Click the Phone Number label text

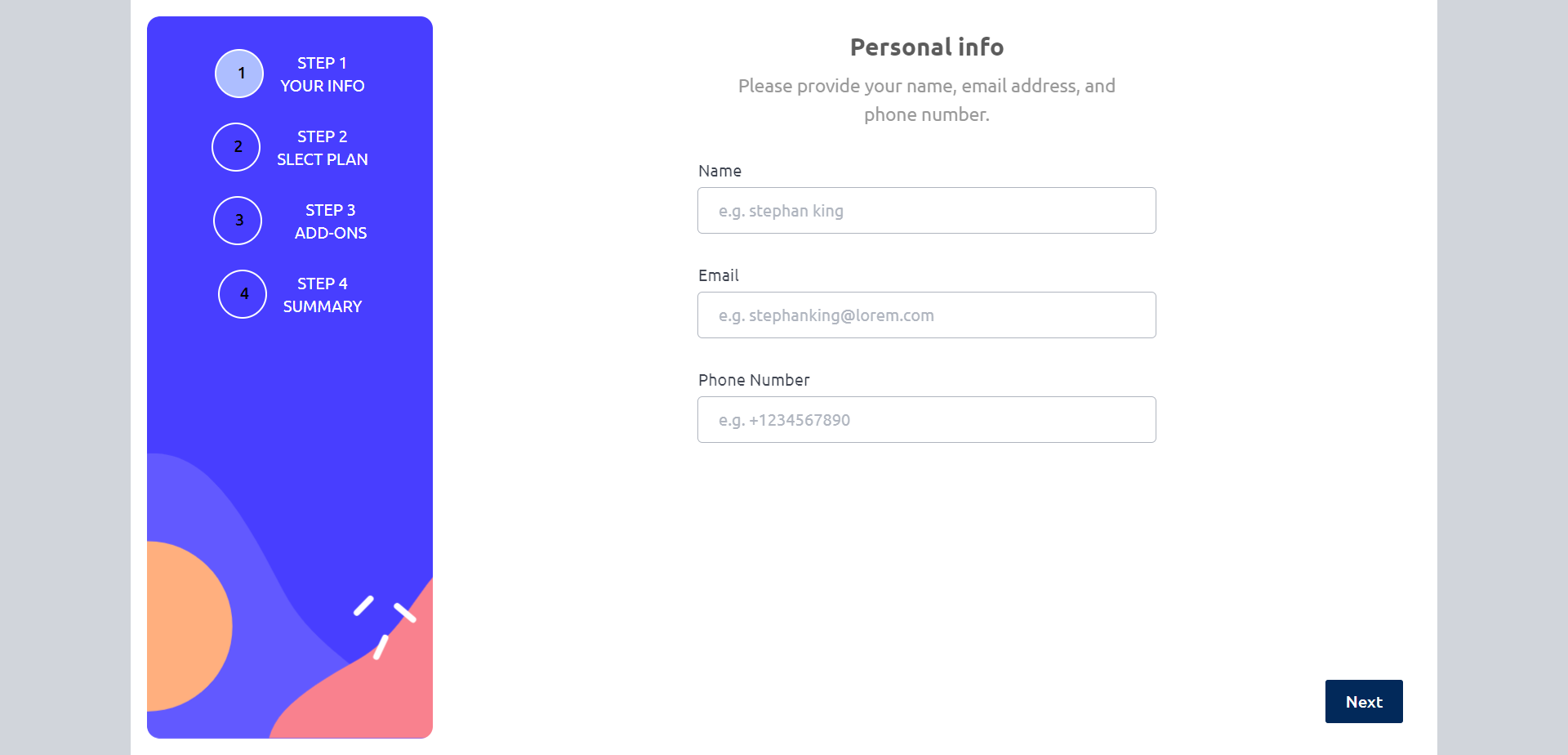753,379
